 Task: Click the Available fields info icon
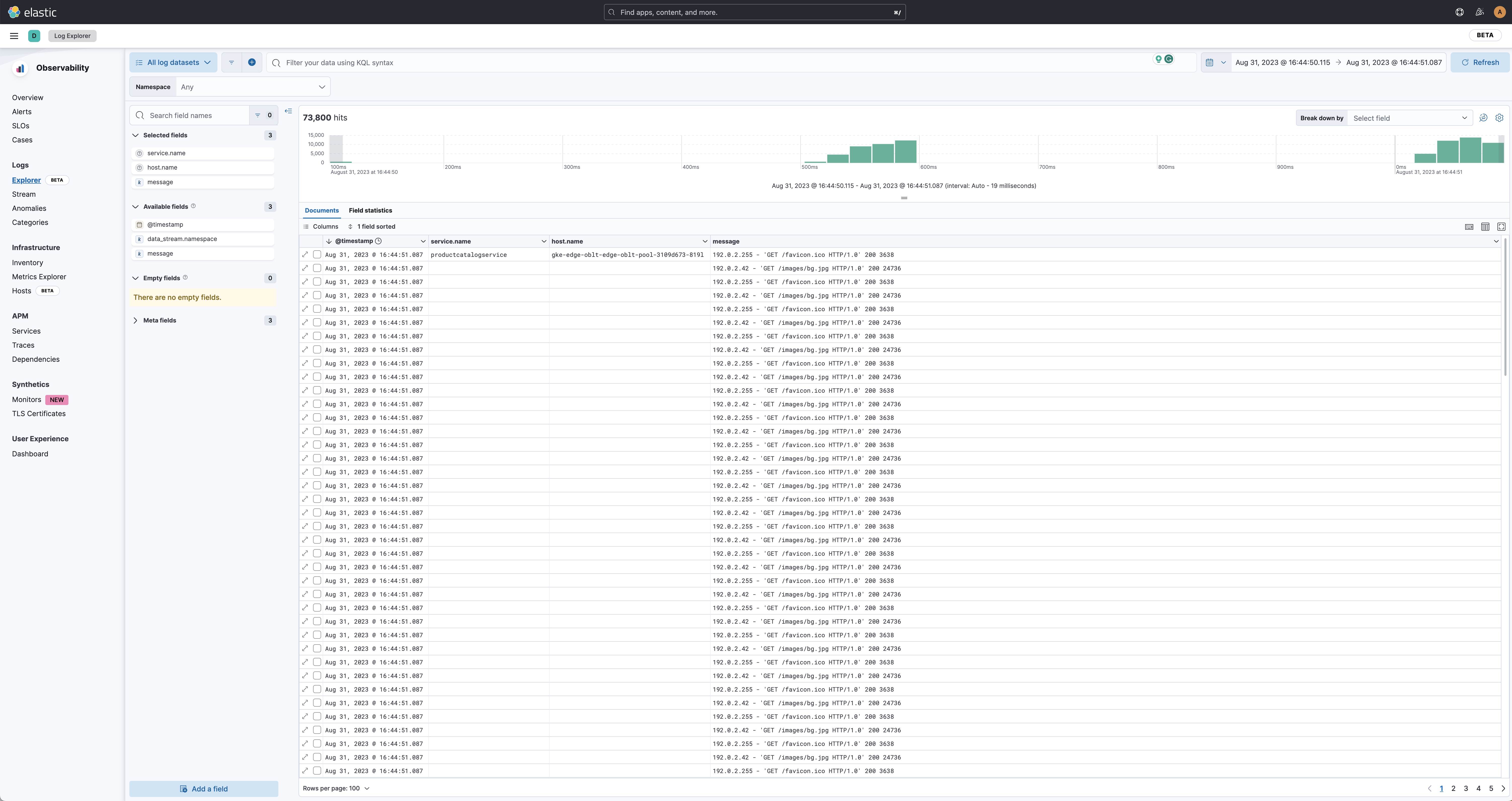tap(193, 206)
